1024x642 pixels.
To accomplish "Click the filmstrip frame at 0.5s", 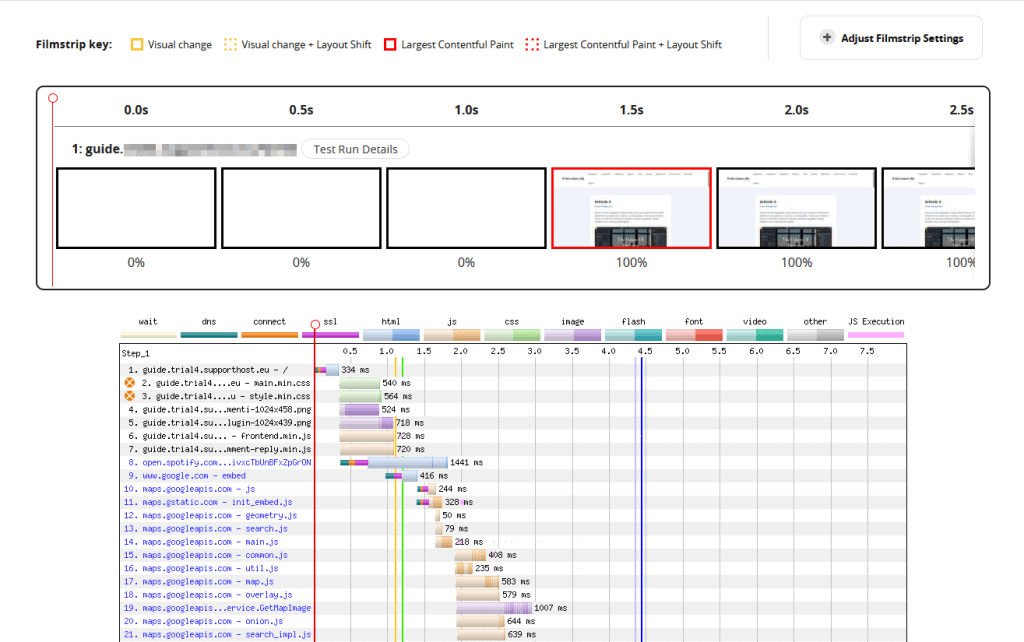I will 301,208.
